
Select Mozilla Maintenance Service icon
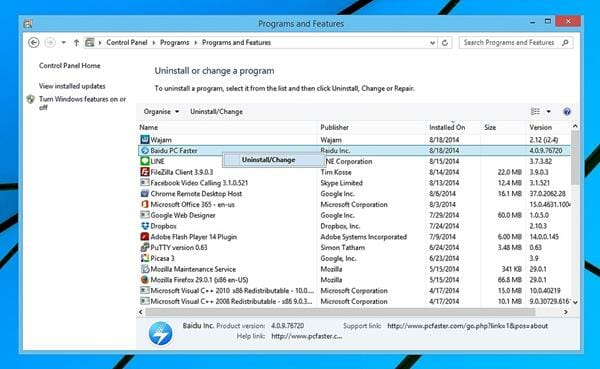point(145,269)
